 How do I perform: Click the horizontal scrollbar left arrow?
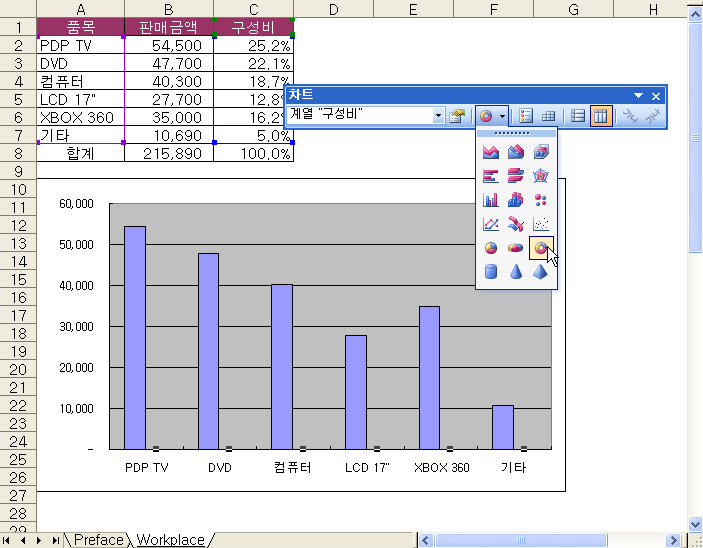[425, 540]
